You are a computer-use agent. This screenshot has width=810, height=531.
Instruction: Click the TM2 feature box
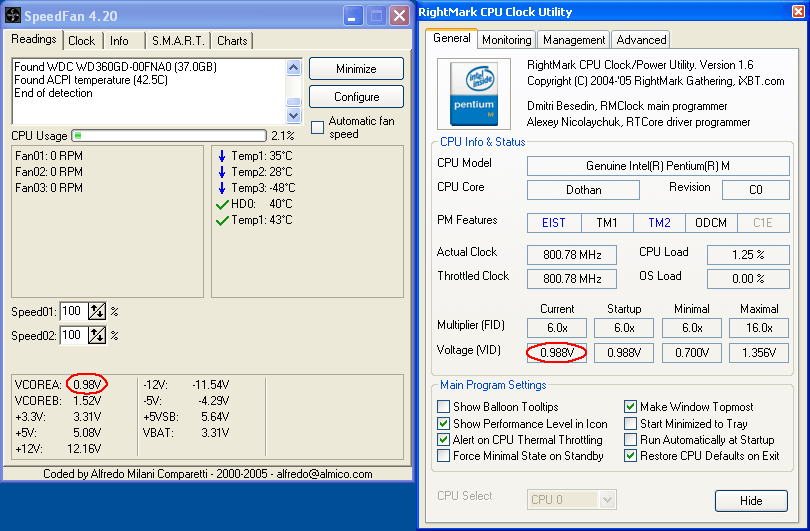[659, 223]
